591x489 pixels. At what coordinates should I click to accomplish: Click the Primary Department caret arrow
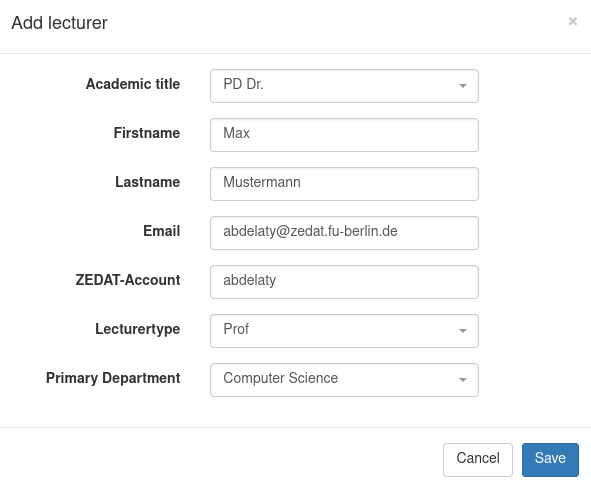click(x=463, y=380)
